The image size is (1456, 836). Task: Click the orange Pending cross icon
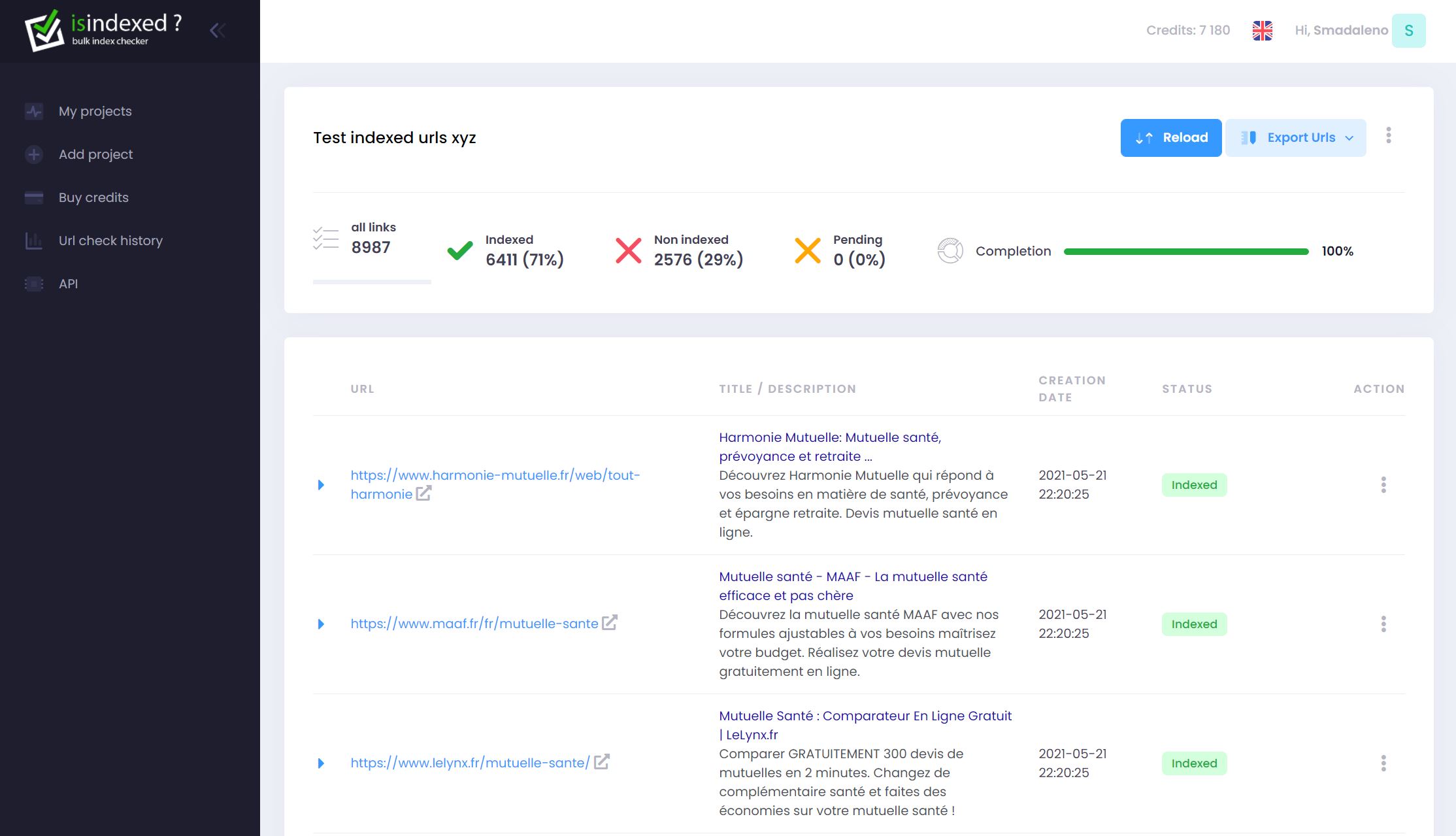click(x=808, y=250)
